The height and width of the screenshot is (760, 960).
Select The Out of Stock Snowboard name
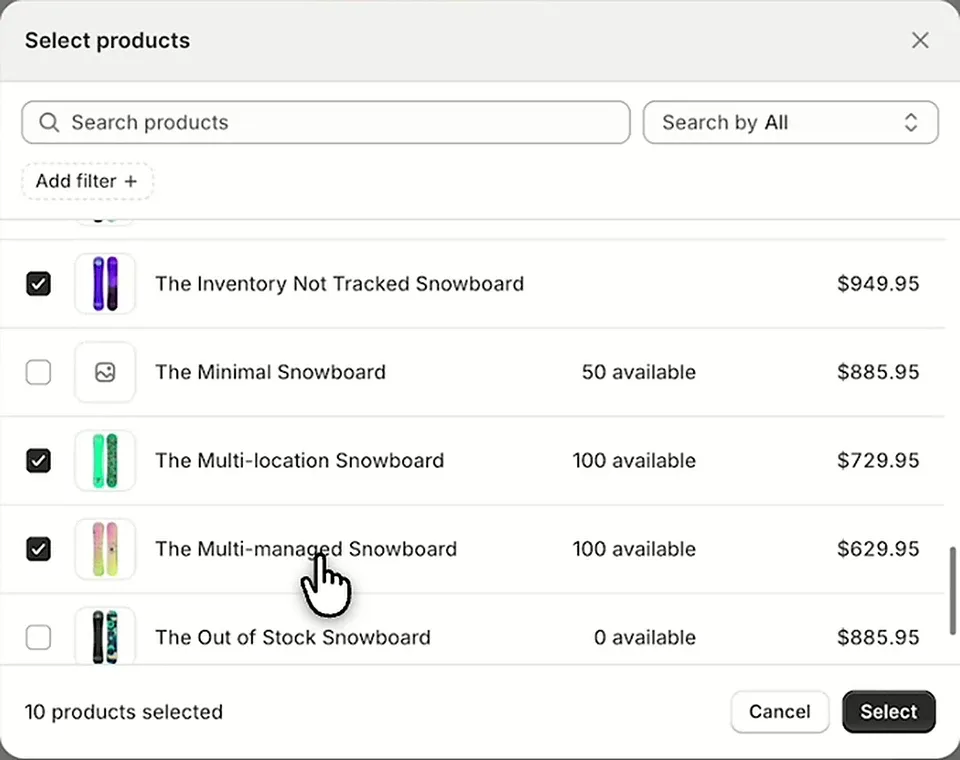point(293,637)
